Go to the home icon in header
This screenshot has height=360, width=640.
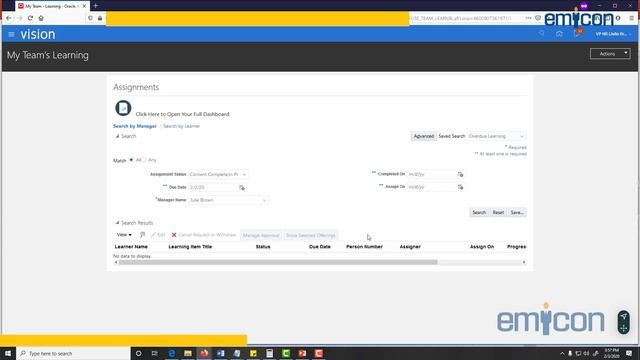tap(559, 33)
